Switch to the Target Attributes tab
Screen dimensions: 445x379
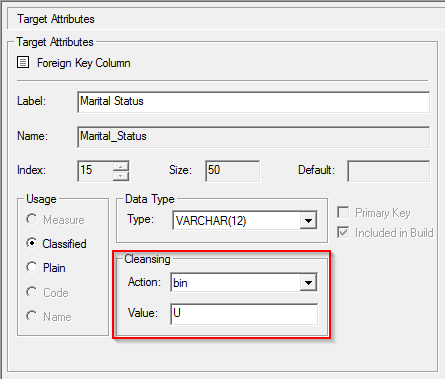pyautogui.click(x=56, y=19)
